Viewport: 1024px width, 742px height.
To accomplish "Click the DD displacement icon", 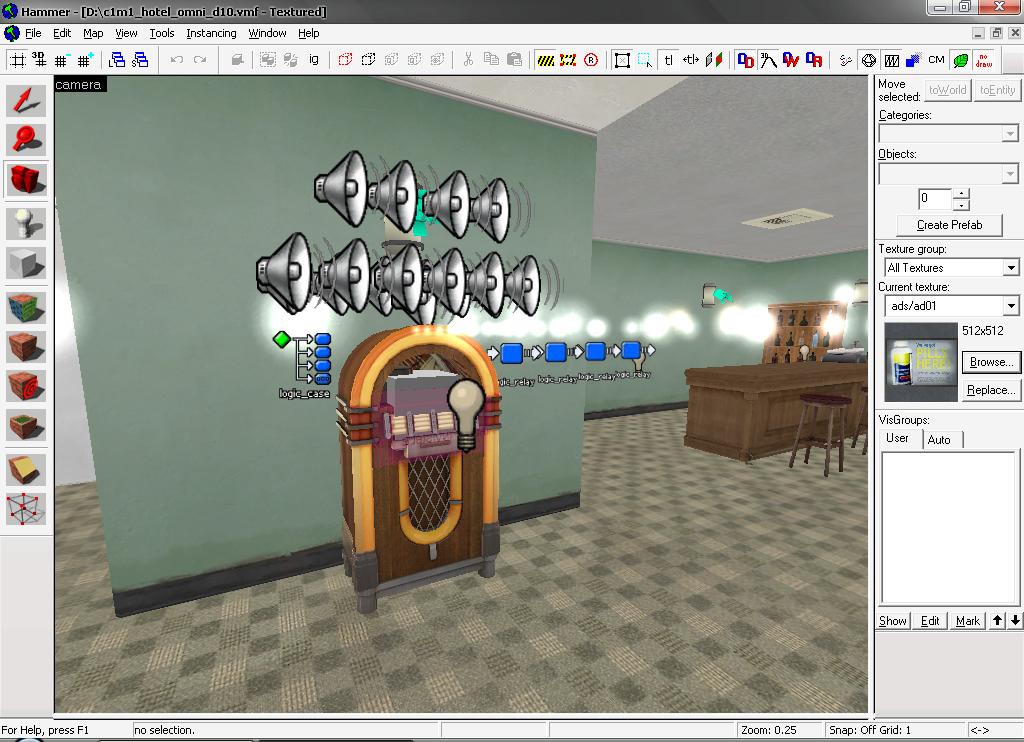I will click(745, 60).
